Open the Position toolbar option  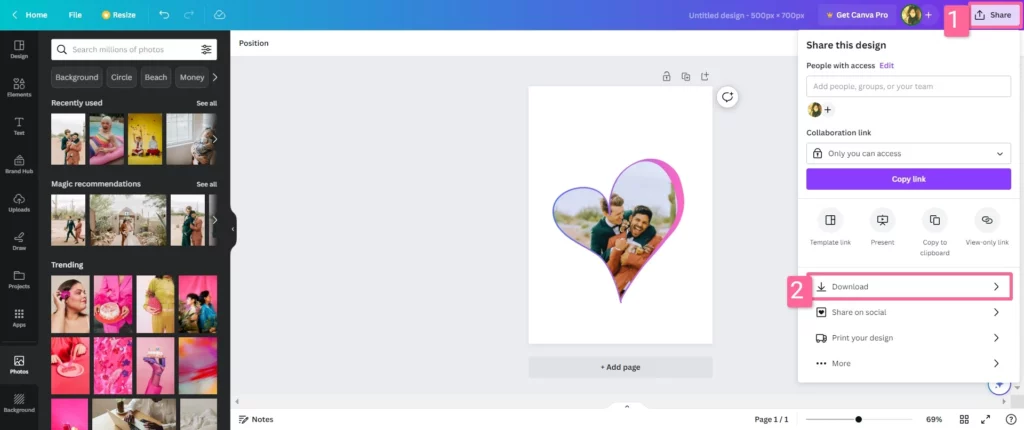click(x=253, y=43)
